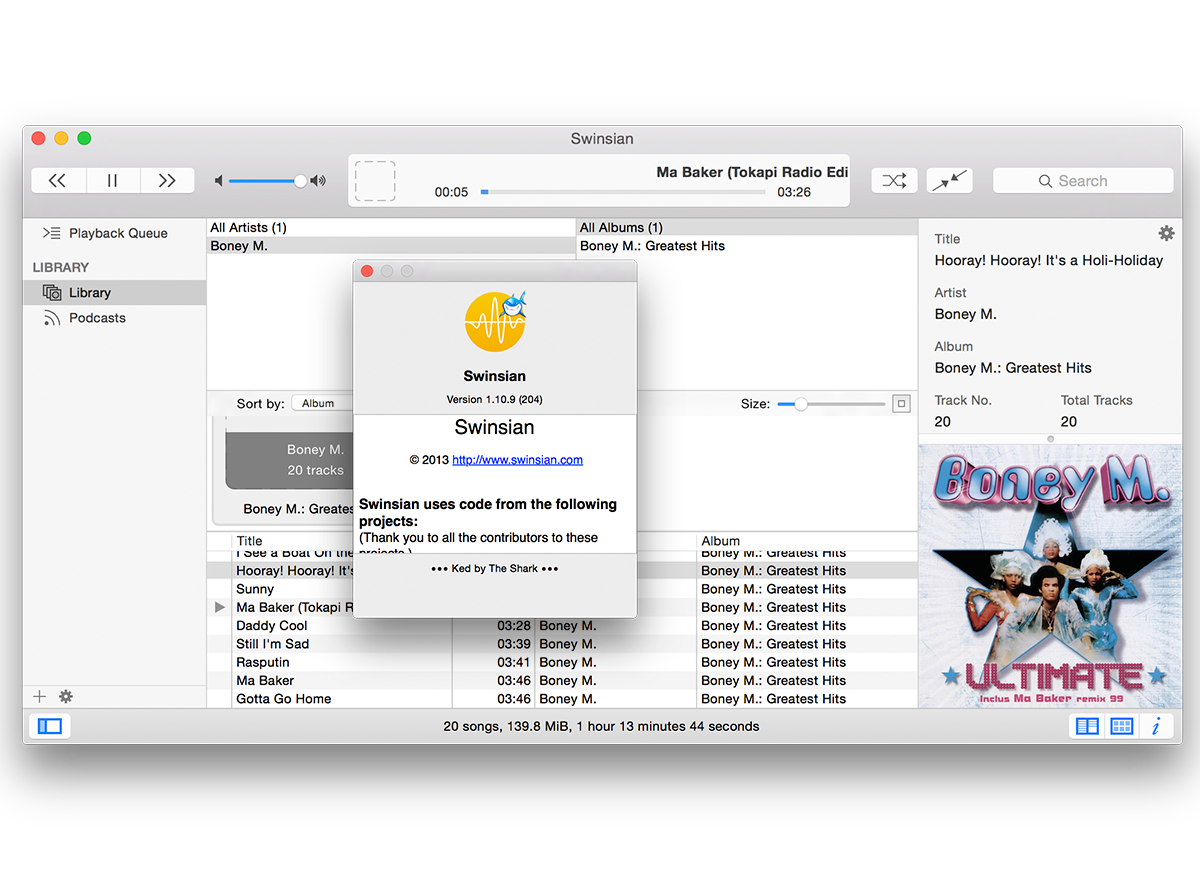Click the empty album art placeholder
Image resolution: width=1200 pixels, height=873 pixels.
click(x=376, y=182)
